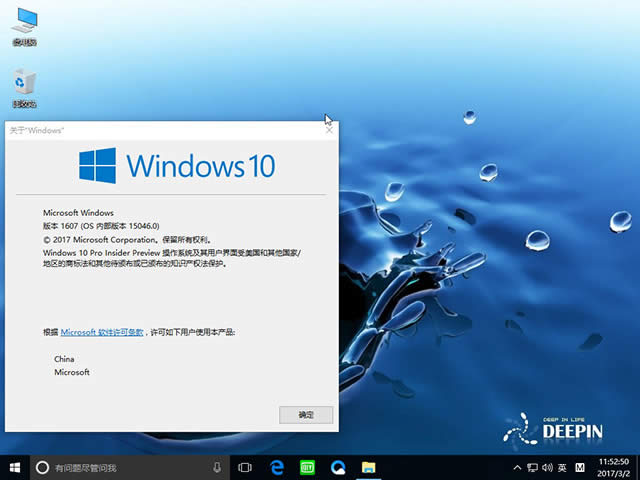
Task: Launch Microsoft Edge from the taskbar
Action: coord(277,467)
